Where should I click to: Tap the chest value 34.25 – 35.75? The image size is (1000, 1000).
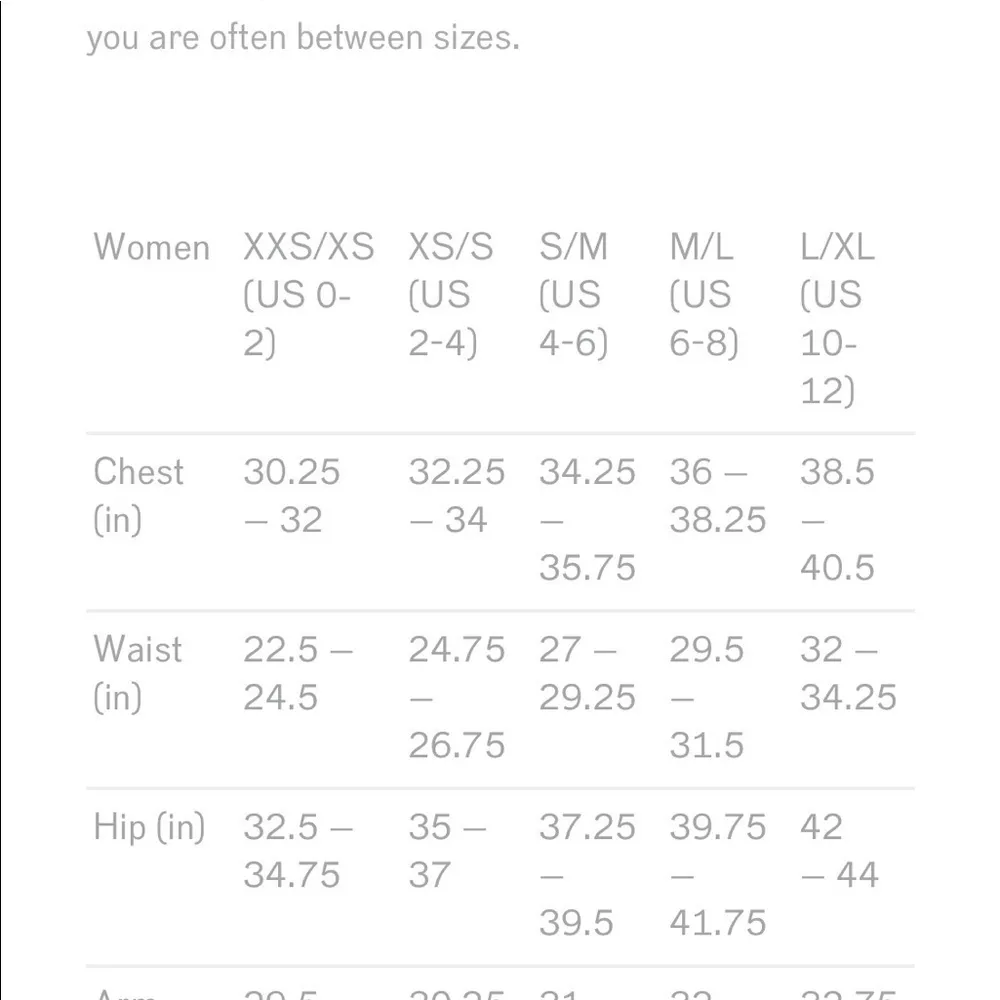(587, 519)
